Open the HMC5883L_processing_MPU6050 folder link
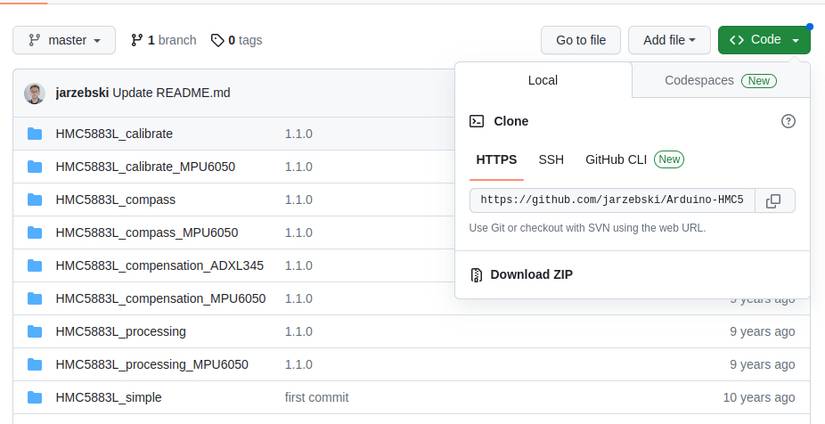Viewport: 825px width, 424px height. click(x=152, y=364)
